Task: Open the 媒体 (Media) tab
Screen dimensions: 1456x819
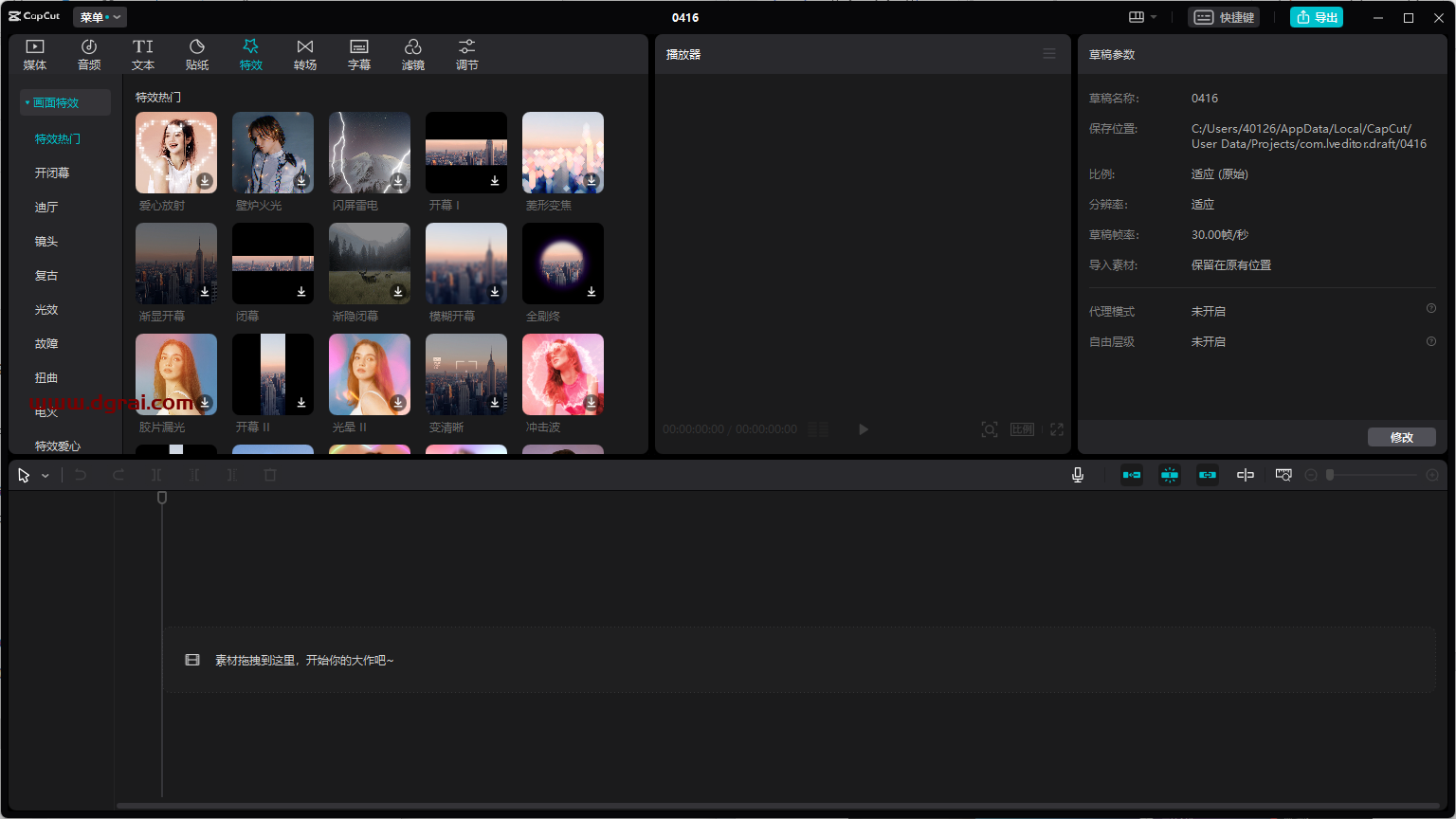Action: pyautogui.click(x=35, y=55)
